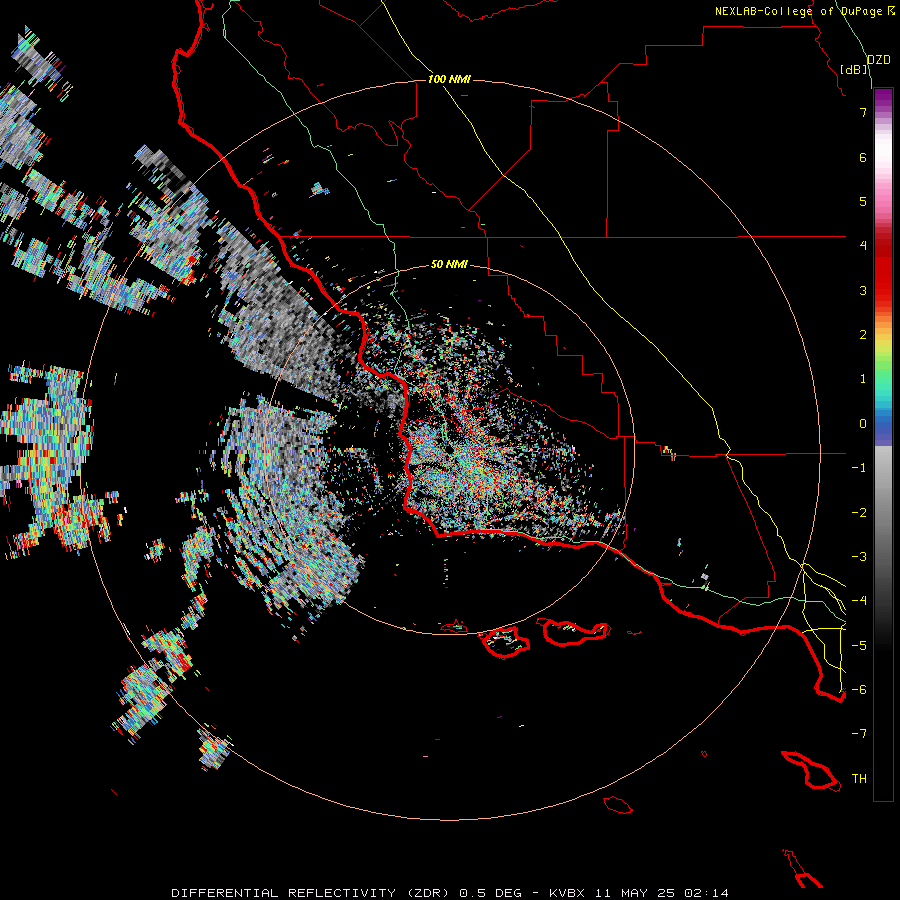Click the timestamp "11 MAY 25 02:14"

click(661, 893)
